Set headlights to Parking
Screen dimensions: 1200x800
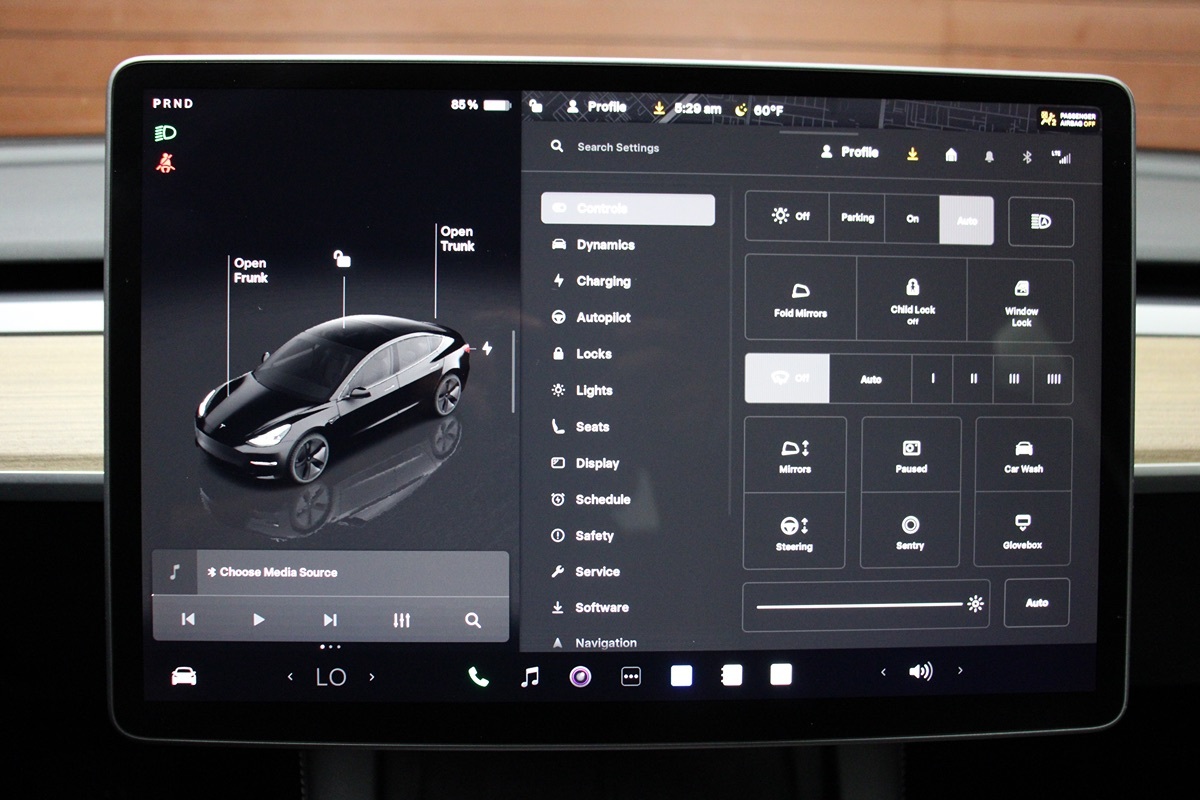pyautogui.click(x=857, y=218)
